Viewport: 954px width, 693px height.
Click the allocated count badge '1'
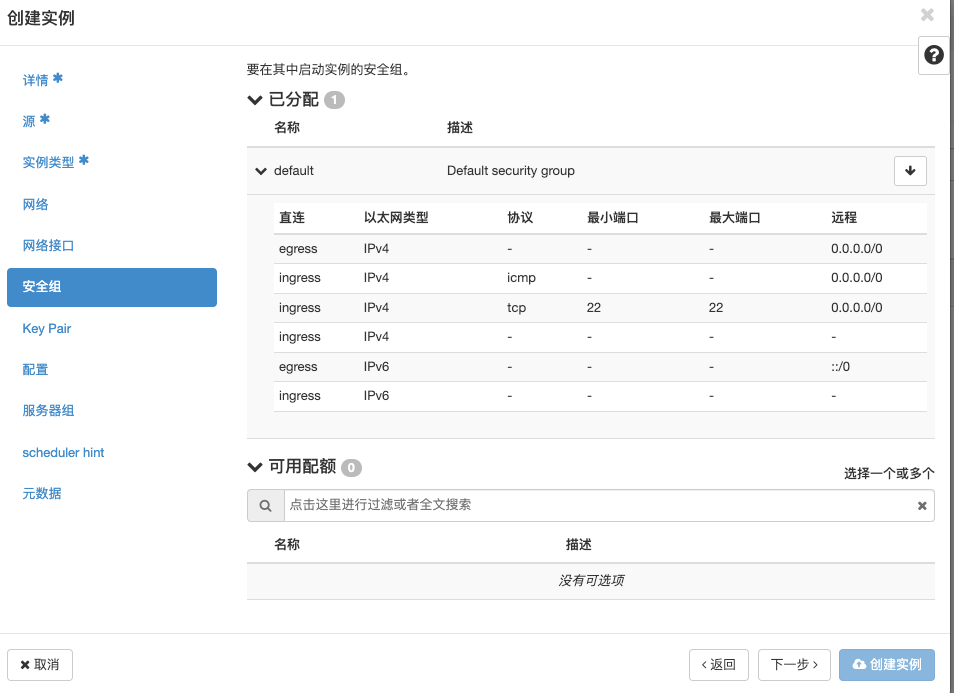point(334,100)
